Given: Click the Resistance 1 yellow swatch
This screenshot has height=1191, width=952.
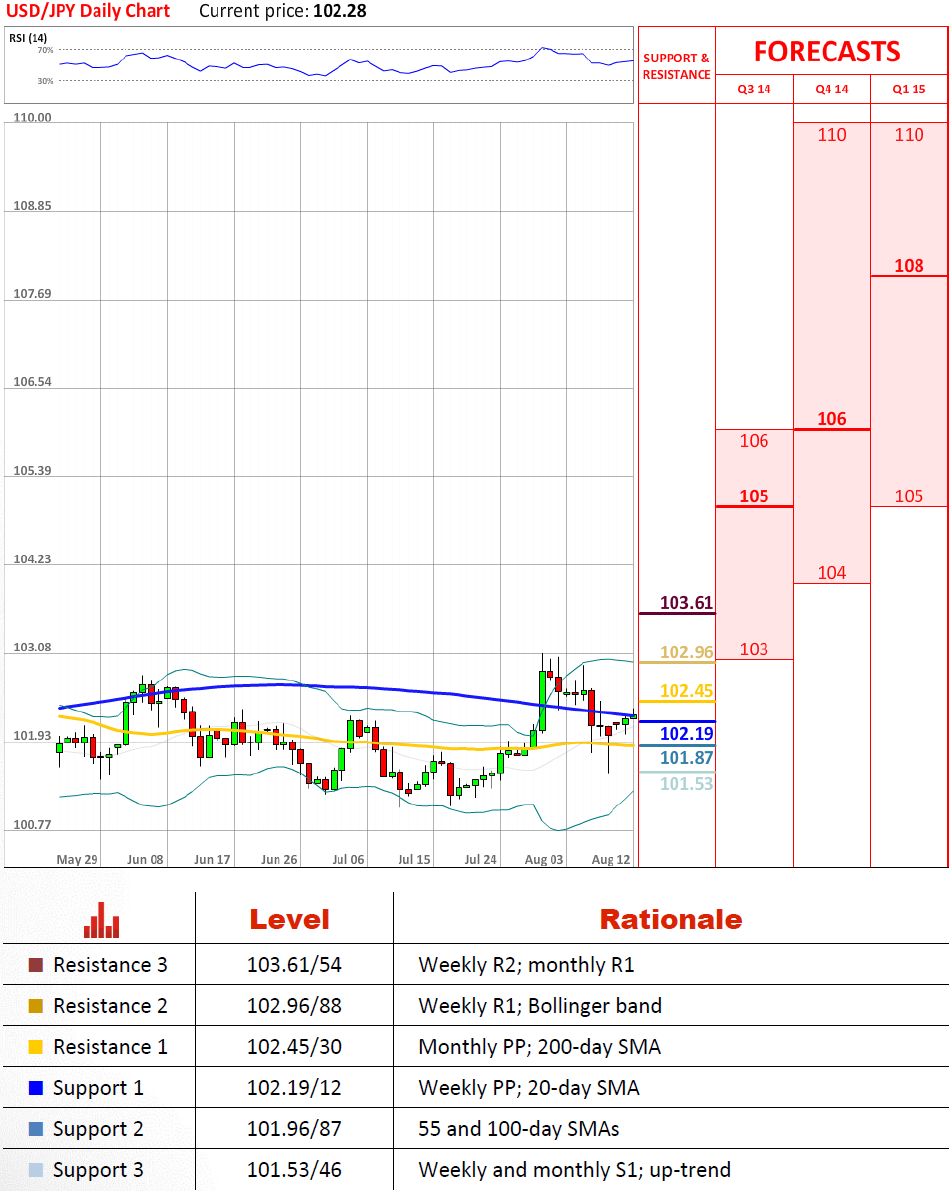Looking at the screenshot, I should (x=36, y=1047).
